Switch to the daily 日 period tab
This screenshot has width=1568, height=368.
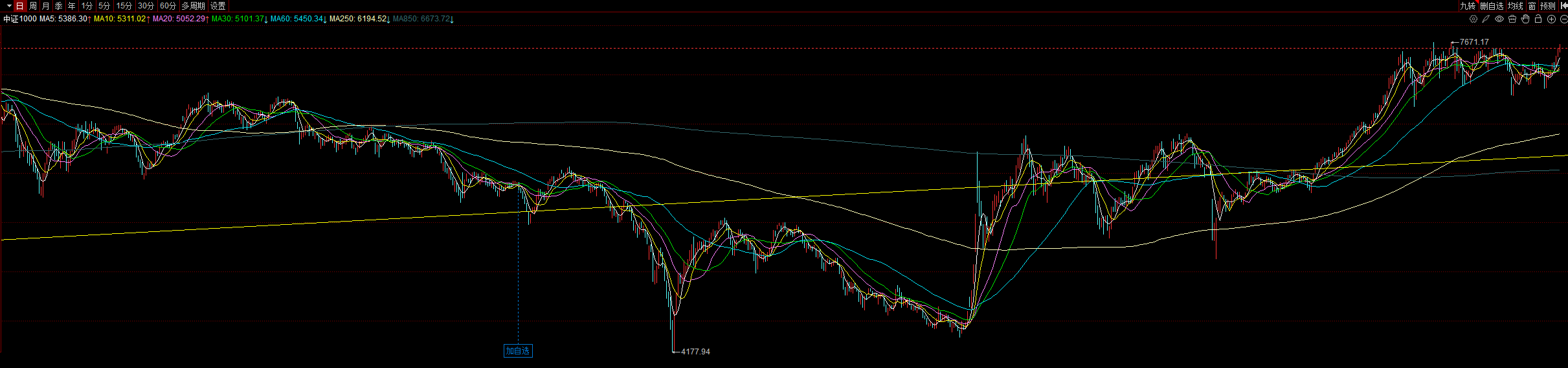(19, 6)
